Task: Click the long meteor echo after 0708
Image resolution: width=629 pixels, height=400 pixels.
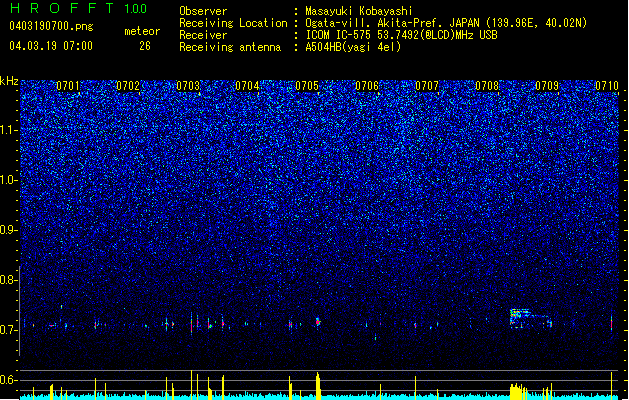Action: pos(531,319)
